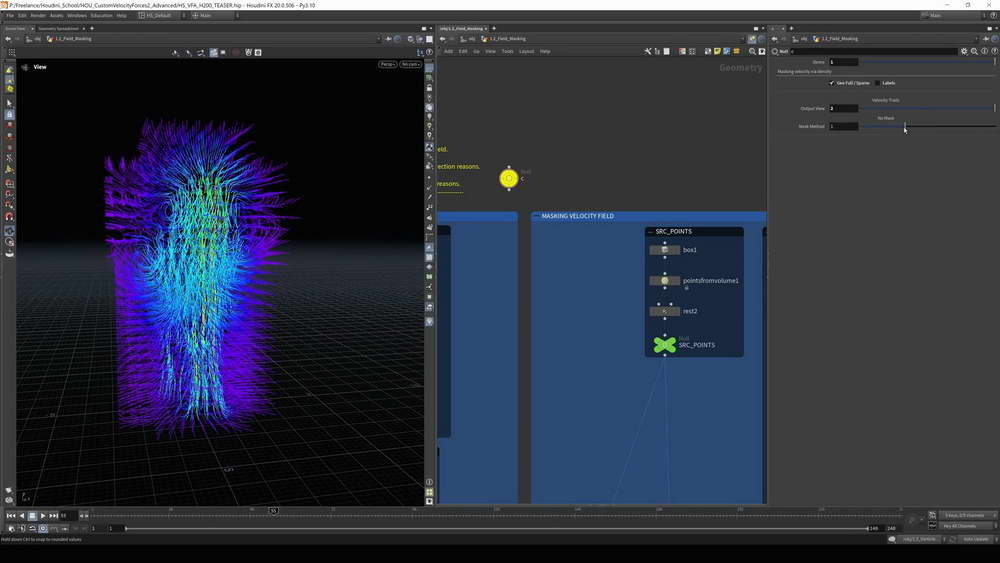Viewport: 1000px width, 563px height.
Task: Open the parameter pane gear settings
Action: tap(964, 51)
